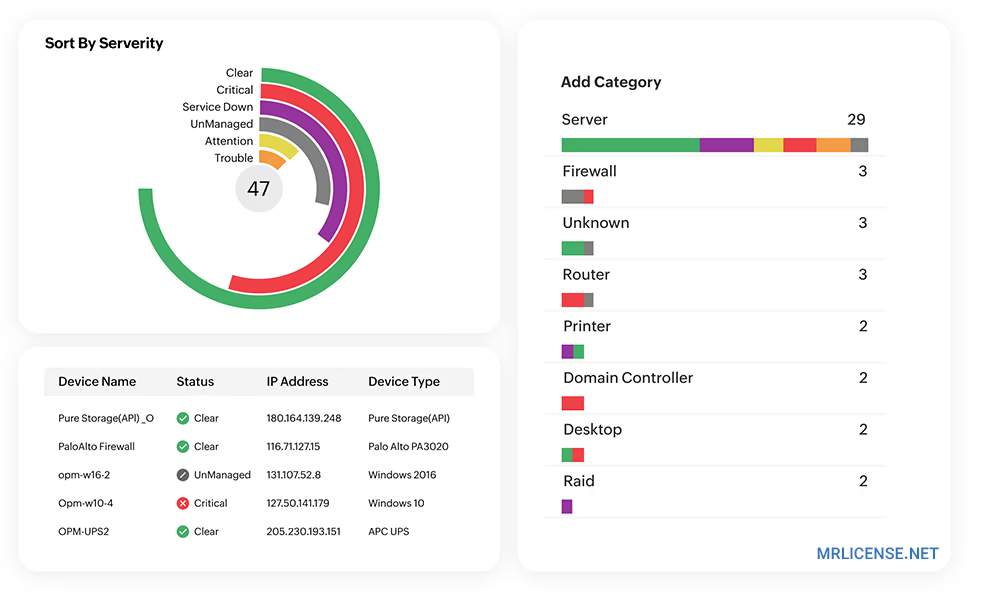Select the orange Trouble arc
The width and height of the screenshot is (1000, 600).
point(272,159)
